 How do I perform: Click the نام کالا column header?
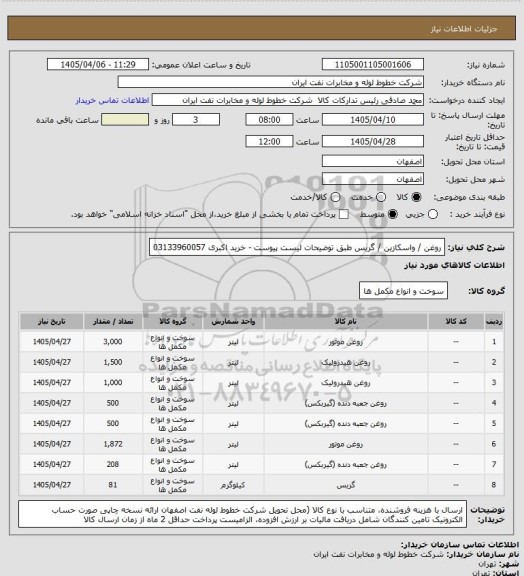click(x=346, y=321)
